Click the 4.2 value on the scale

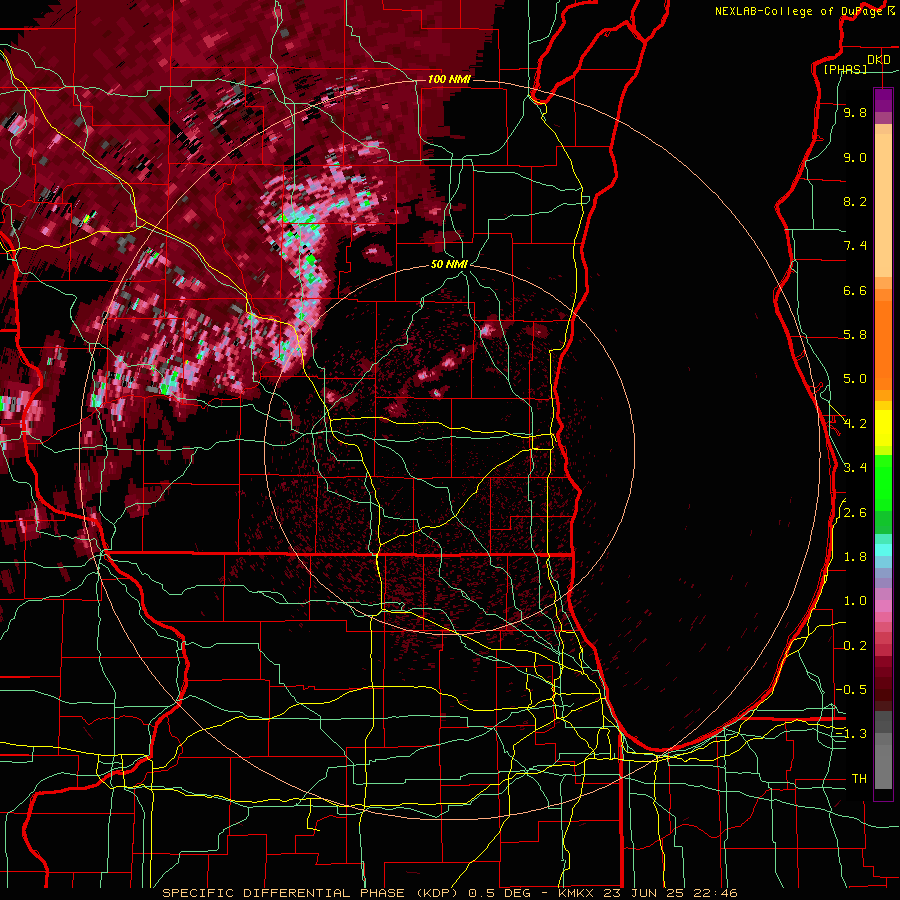pyautogui.click(x=855, y=424)
